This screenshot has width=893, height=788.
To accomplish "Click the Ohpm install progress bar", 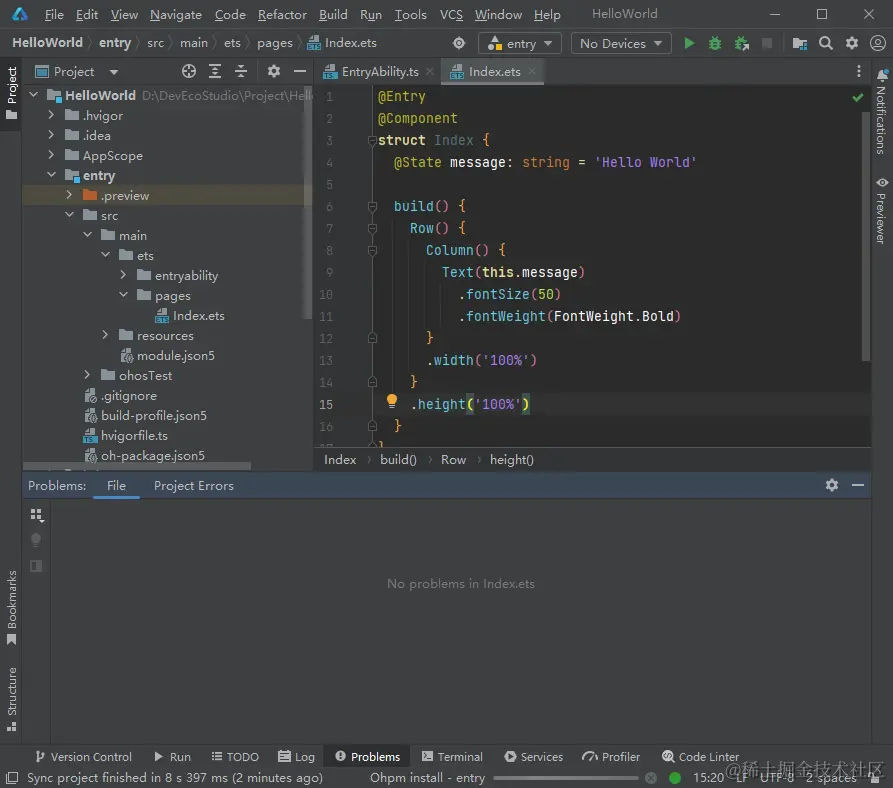I will click(564, 777).
